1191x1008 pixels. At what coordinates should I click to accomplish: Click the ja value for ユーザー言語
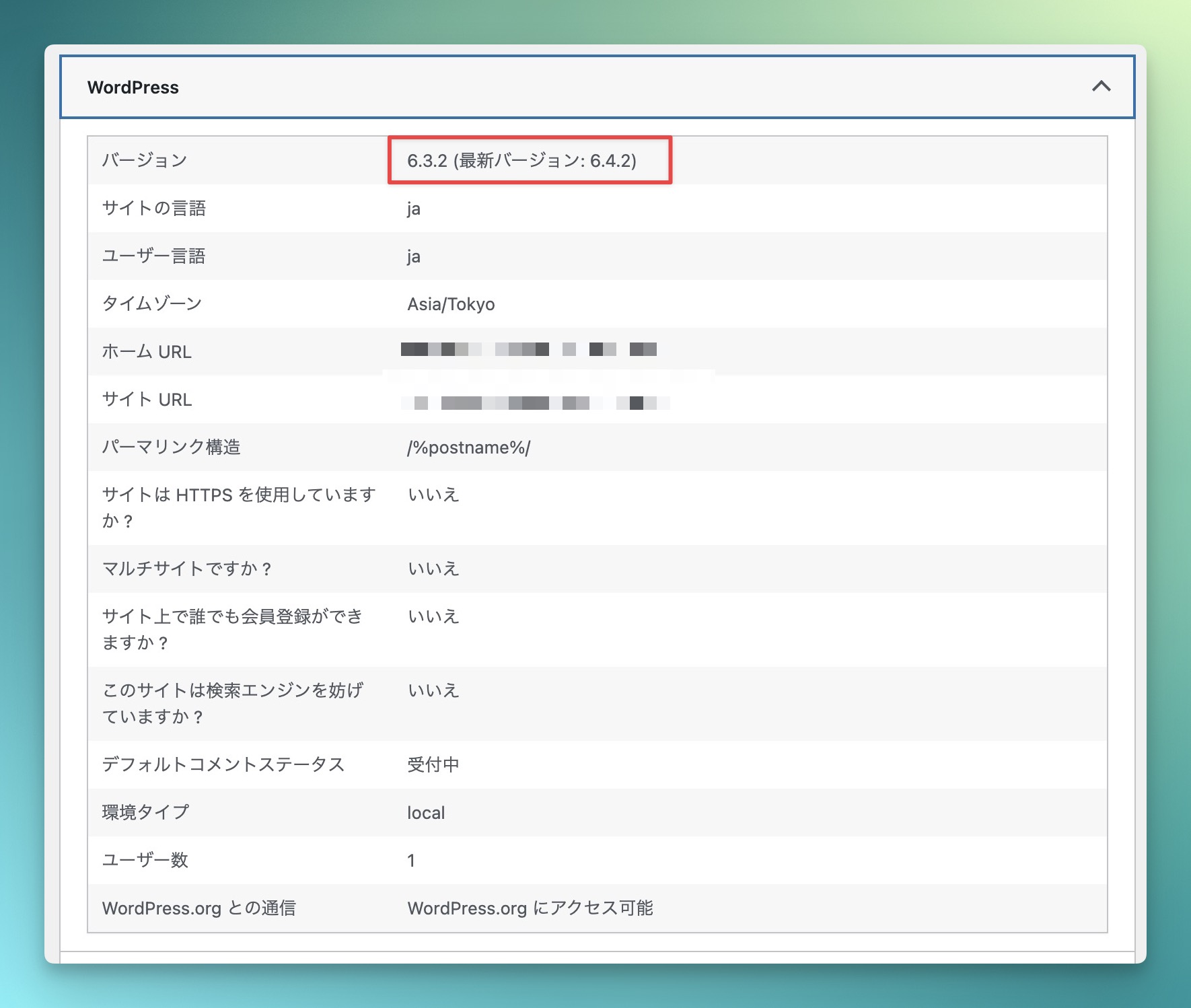tap(414, 256)
